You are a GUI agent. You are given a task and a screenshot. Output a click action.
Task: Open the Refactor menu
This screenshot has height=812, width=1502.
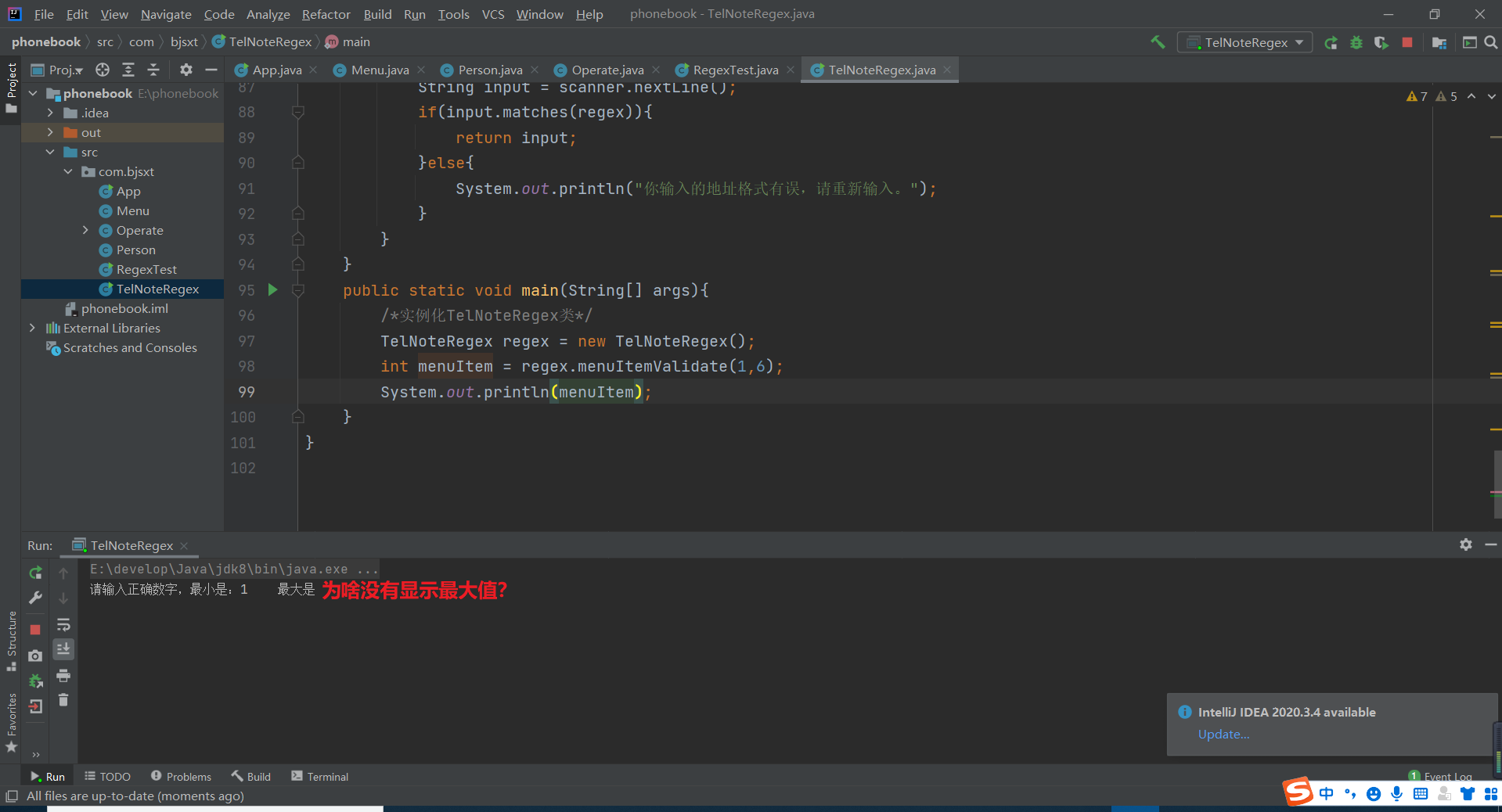click(326, 14)
